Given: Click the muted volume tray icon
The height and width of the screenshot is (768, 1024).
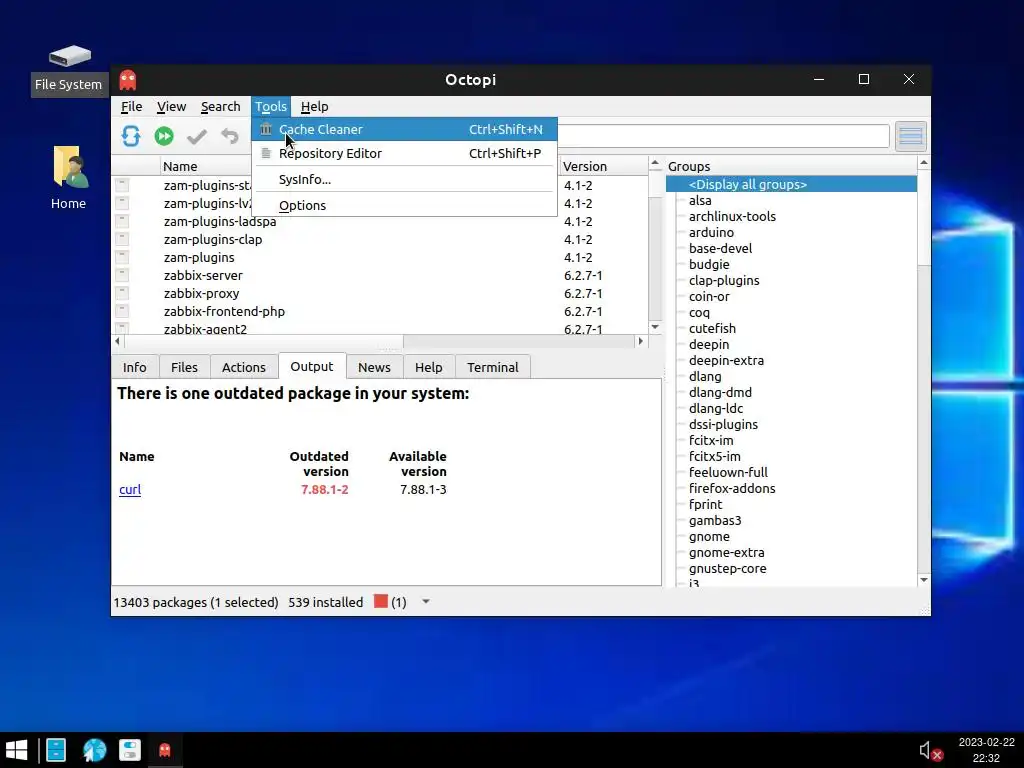Looking at the screenshot, I should 930,751.
